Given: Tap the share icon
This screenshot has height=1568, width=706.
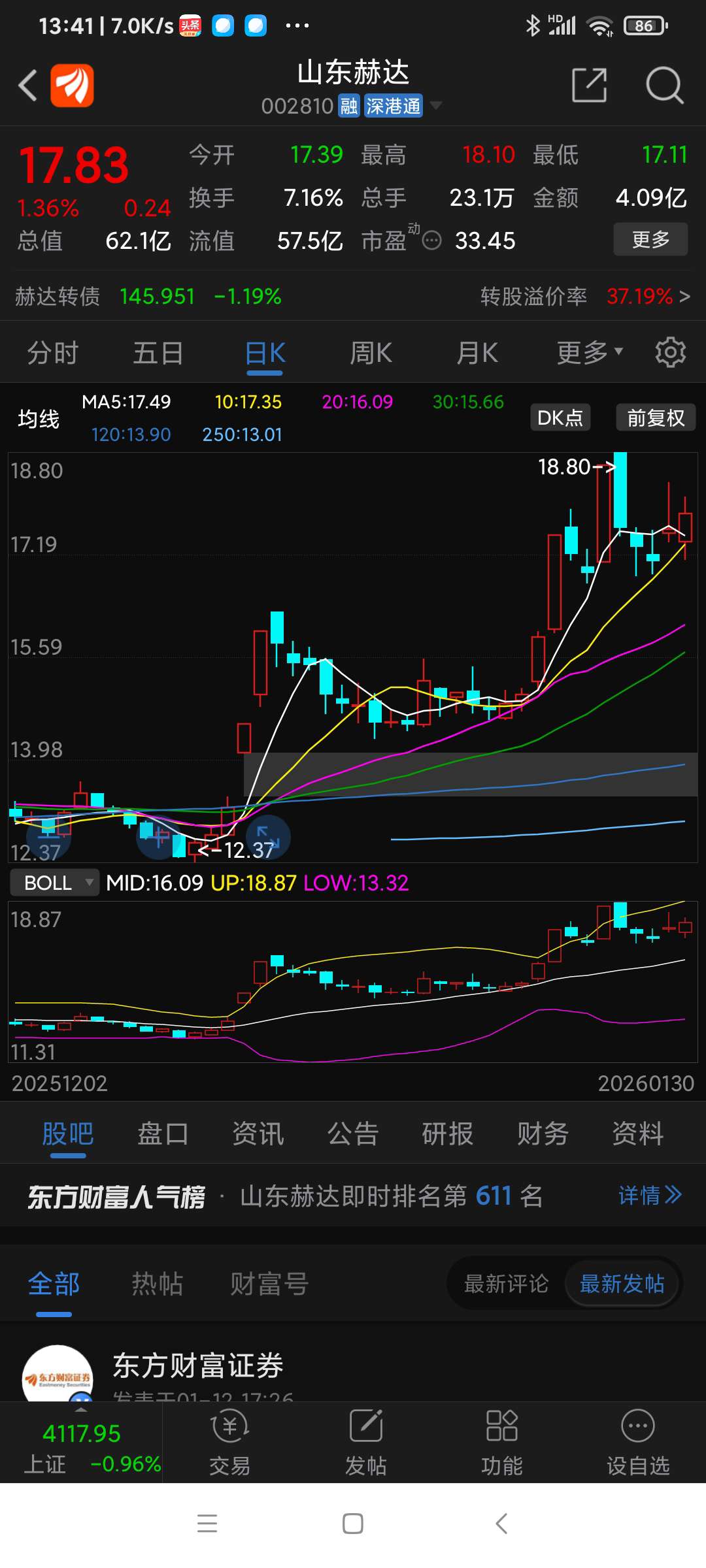Looking at the screenshot, I should pyautogui.click(x=590, y=85).
